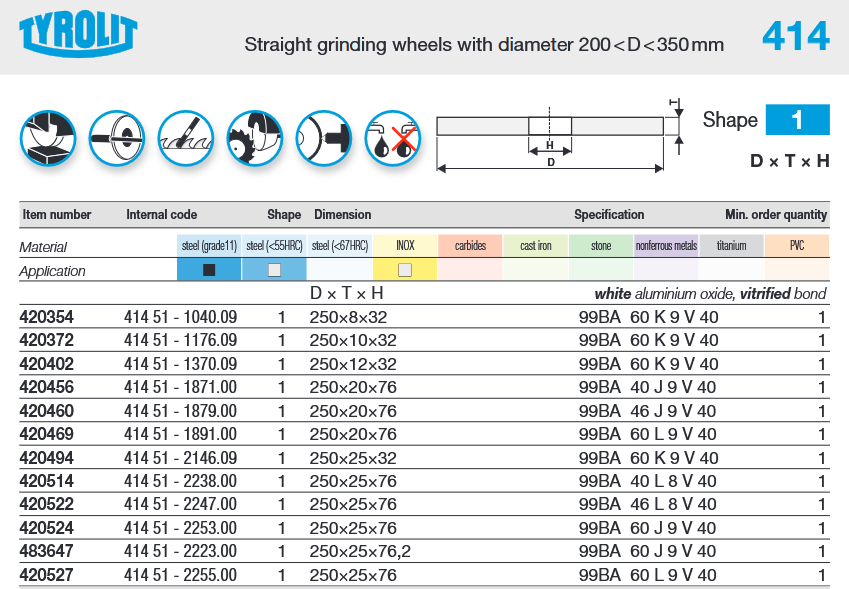Viewport: 849px width, 589px height.
Task: Open item number 420354
Action: (x=47, y=317)
